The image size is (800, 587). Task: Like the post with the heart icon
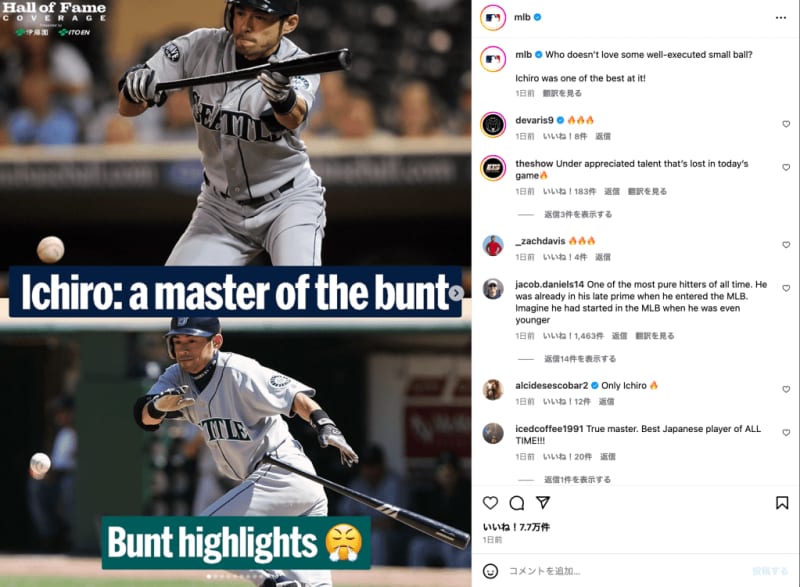click(x=490, y=503)
